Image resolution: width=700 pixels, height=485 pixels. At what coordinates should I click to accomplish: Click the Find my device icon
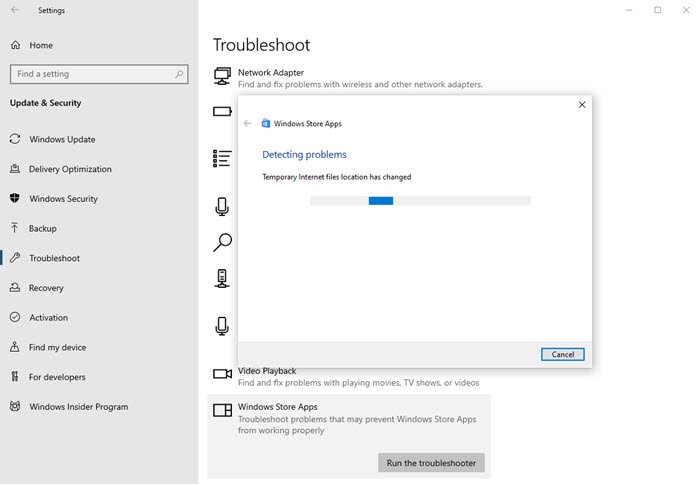click(15, 347)
